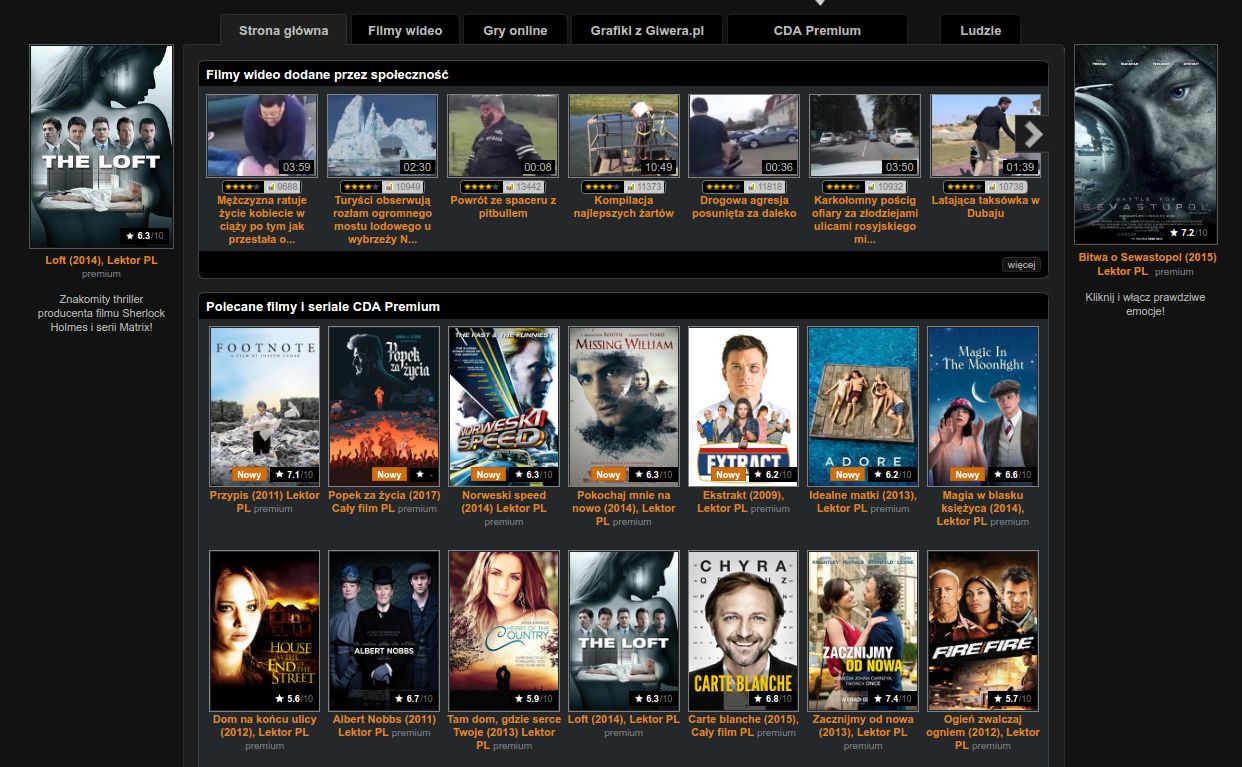Open the Fire with Fire poster
The width and height of the screenshot is (1242, 767).
[983, 630]
